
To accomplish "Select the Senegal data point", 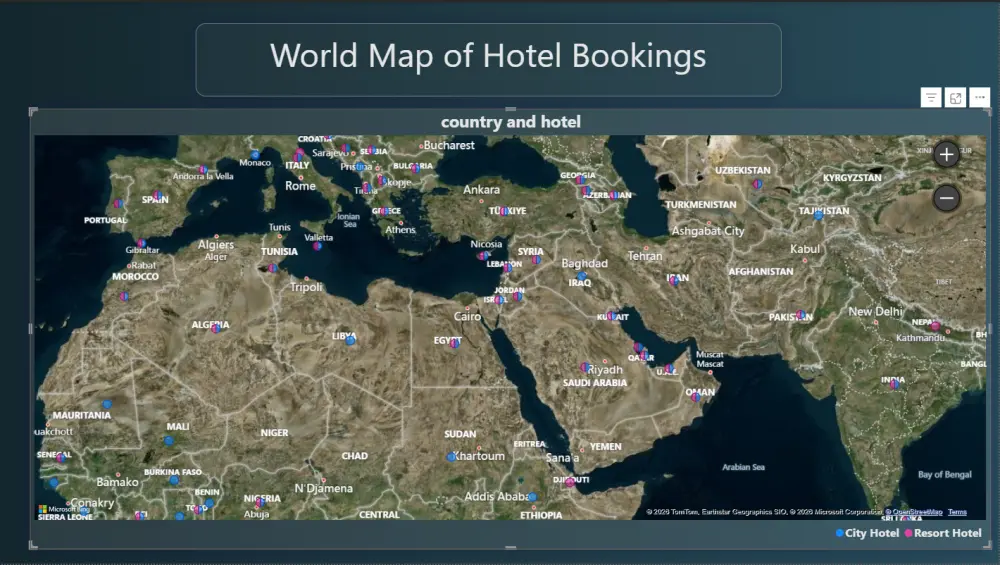I will [61, 457].
